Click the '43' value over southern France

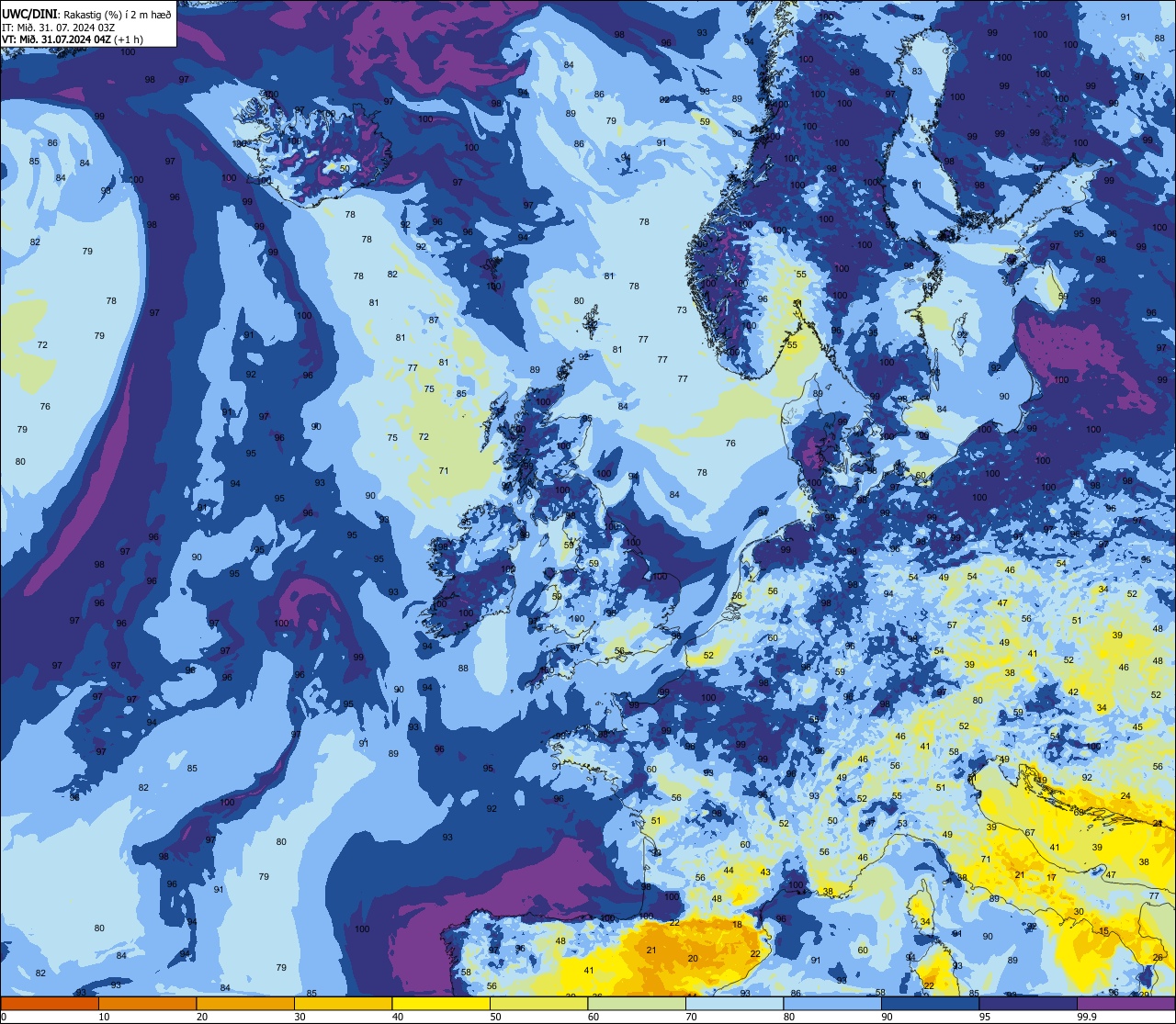click(x=764, y=872)
